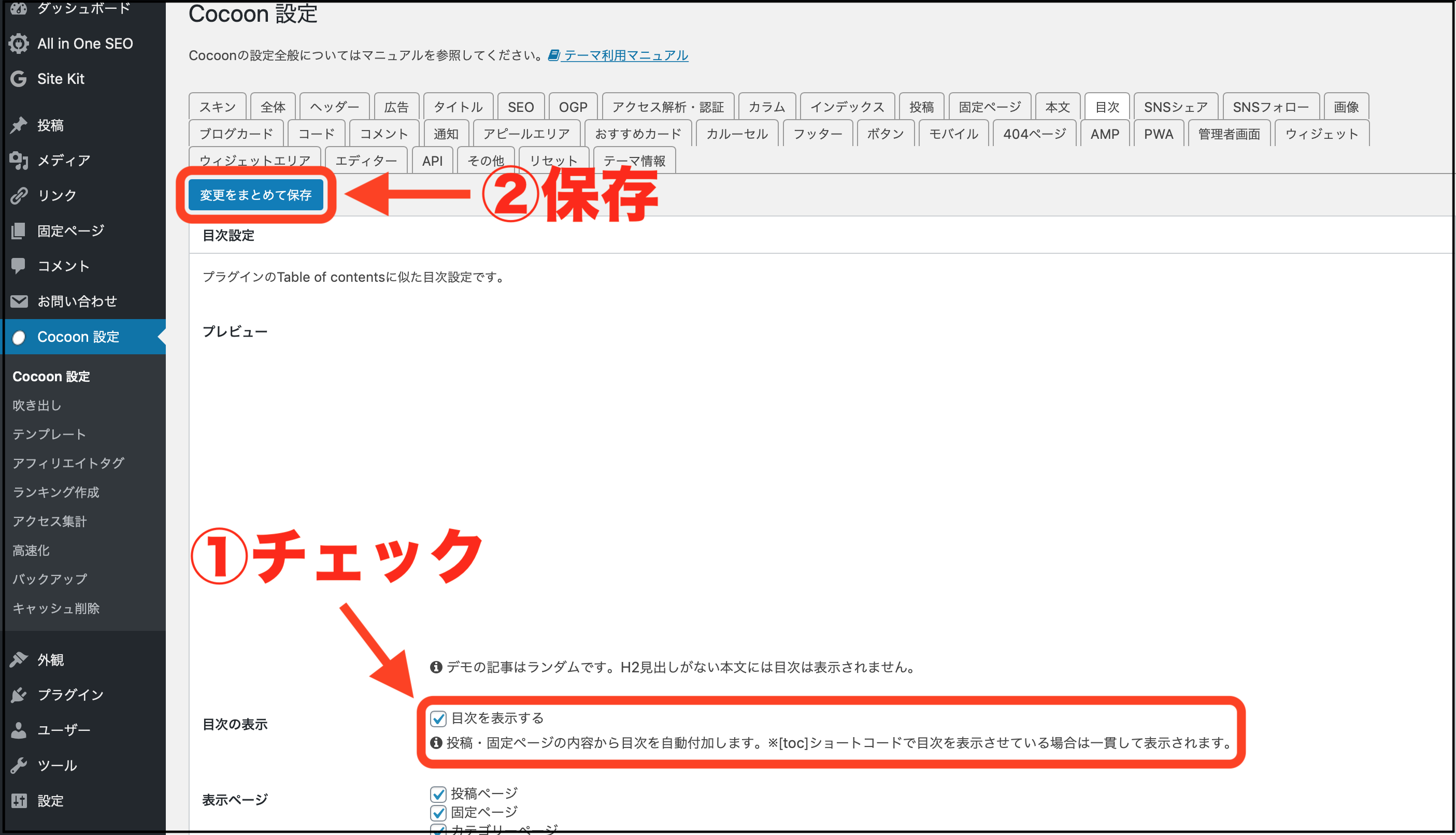Open the インデックス tab
The width and height of the screenshot is (1456, 835).
coord(847,107)
